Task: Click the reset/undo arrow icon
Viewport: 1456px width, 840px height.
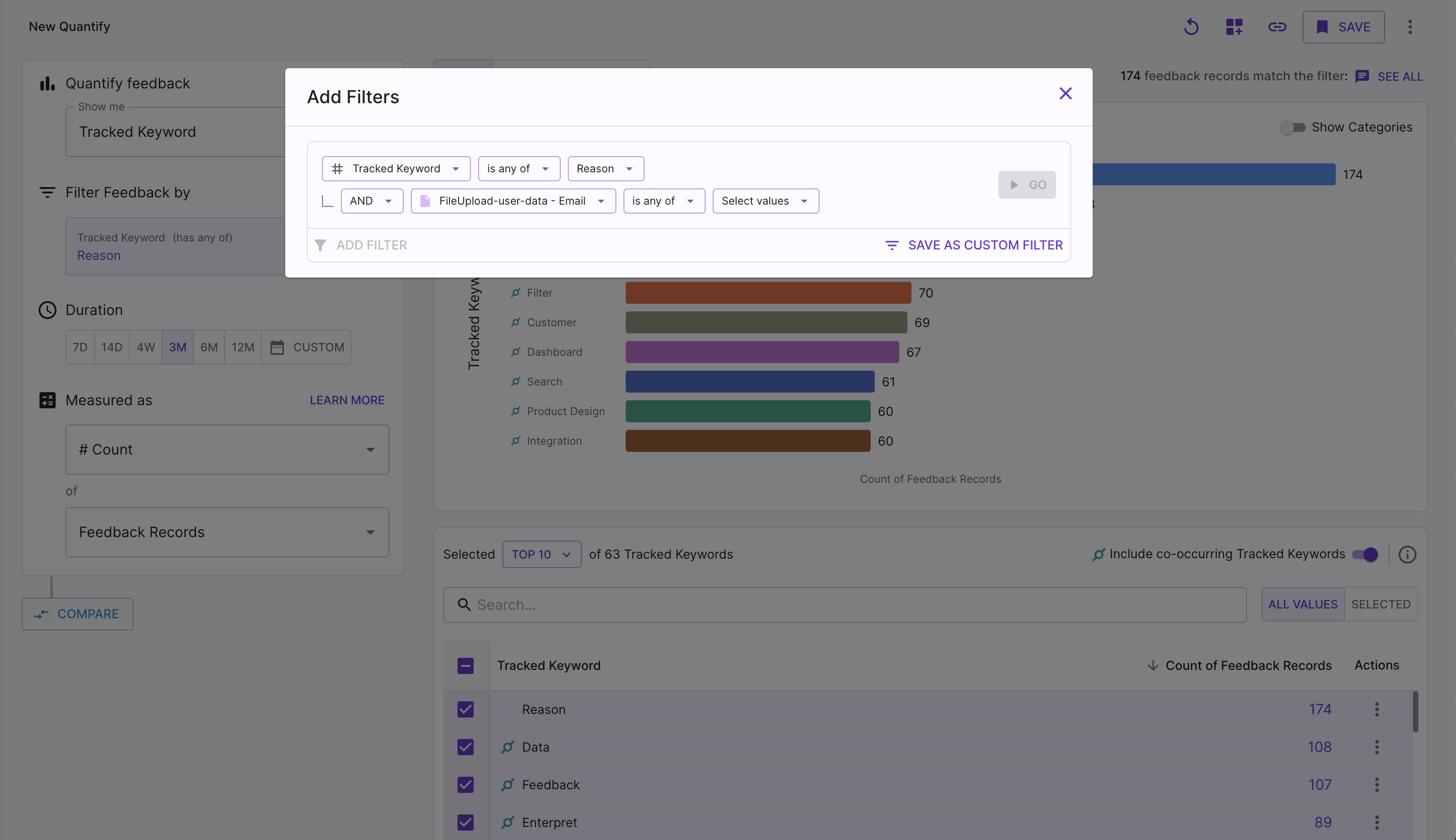Action: (1191, 27)
